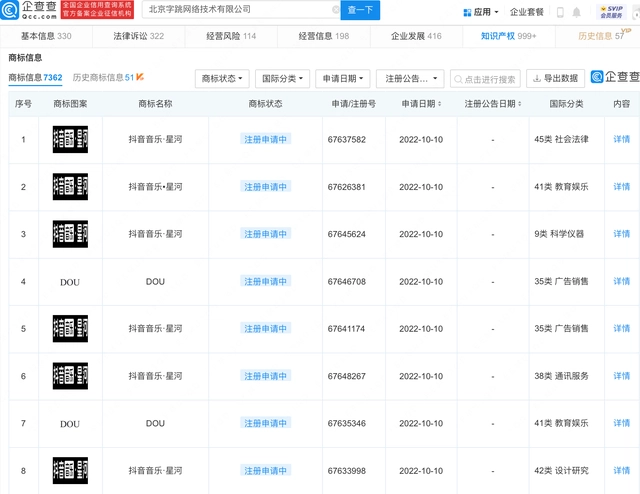Click application number 67646708
The width and height of the screenshot is (640, 494).
[347, 281]
